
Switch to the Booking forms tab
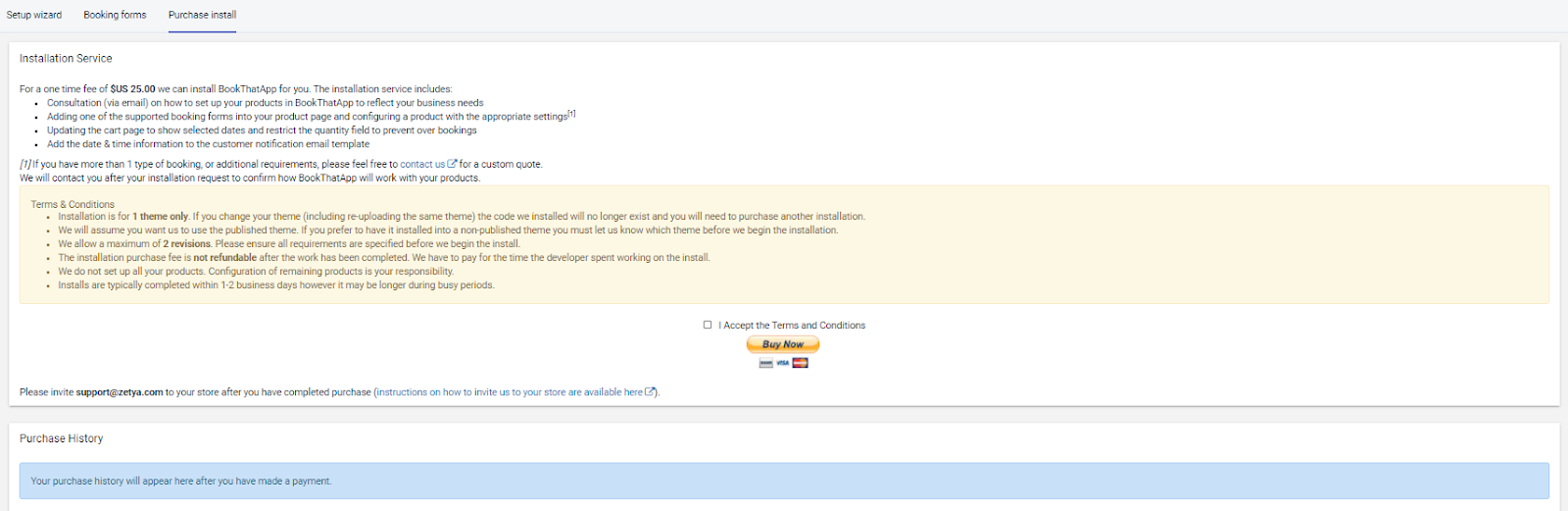(115, 15)
